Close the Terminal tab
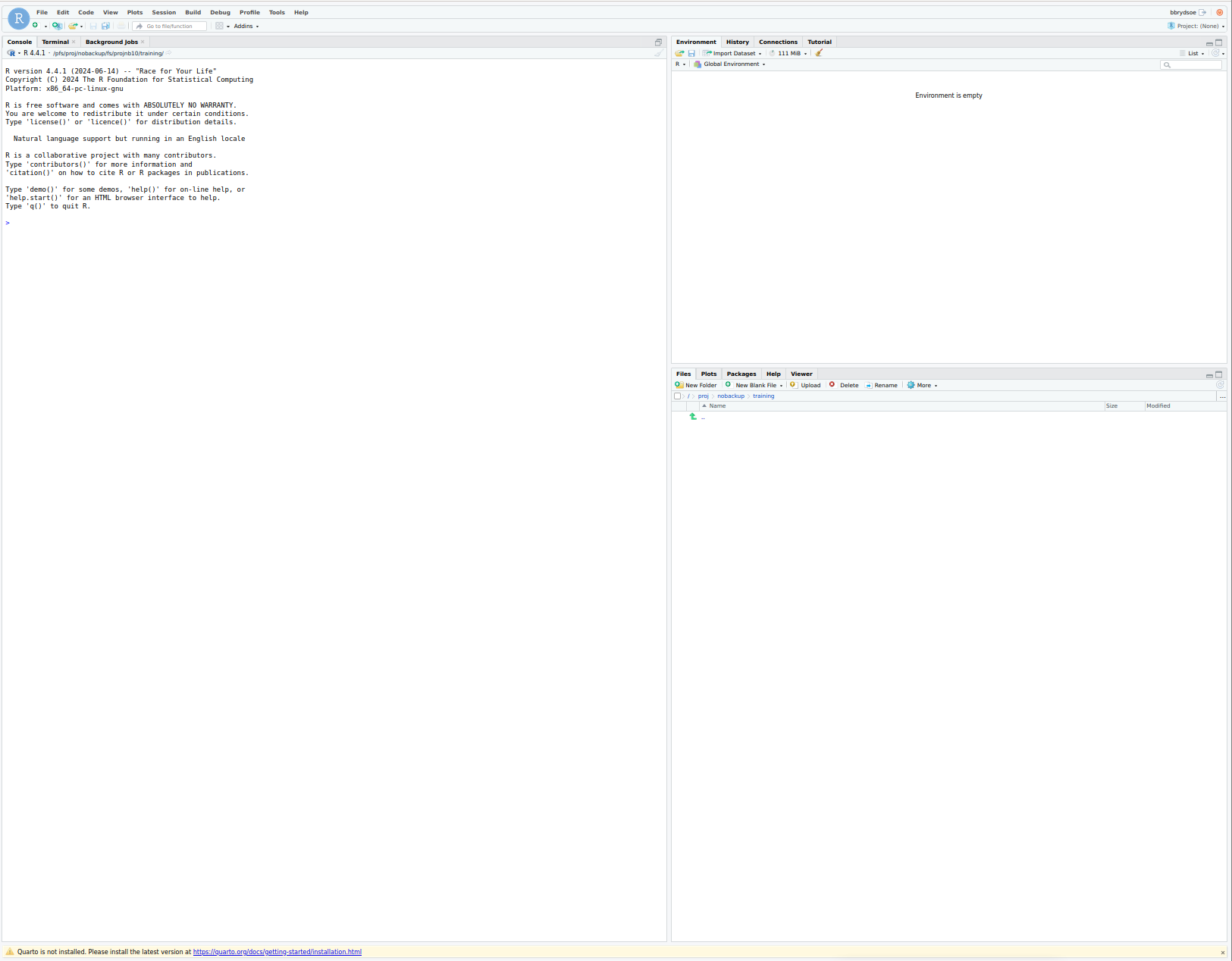The height and width of the screenshot is (961, 1232). point(74,42)
